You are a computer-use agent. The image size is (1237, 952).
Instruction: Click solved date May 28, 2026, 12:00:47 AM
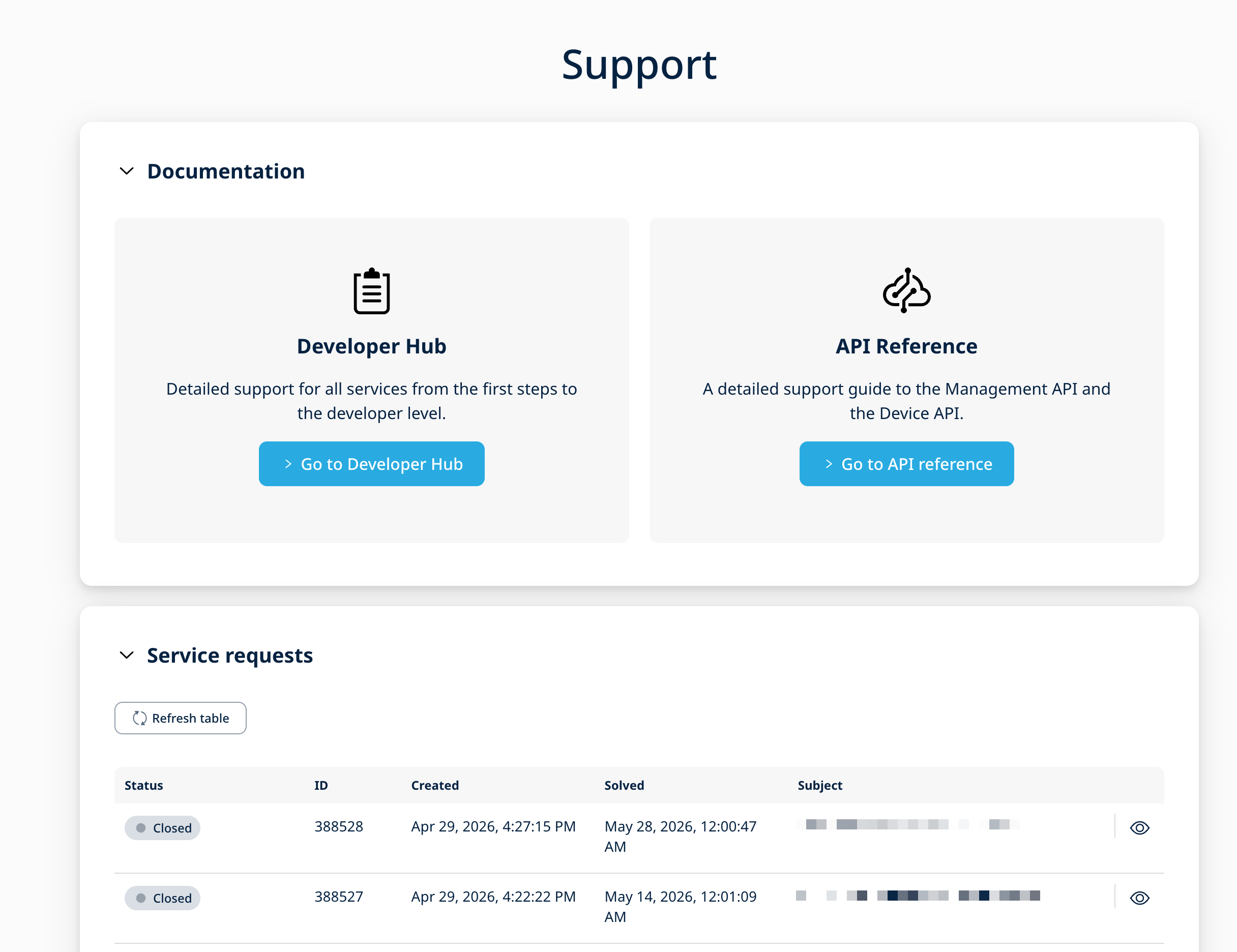[680, 837]
